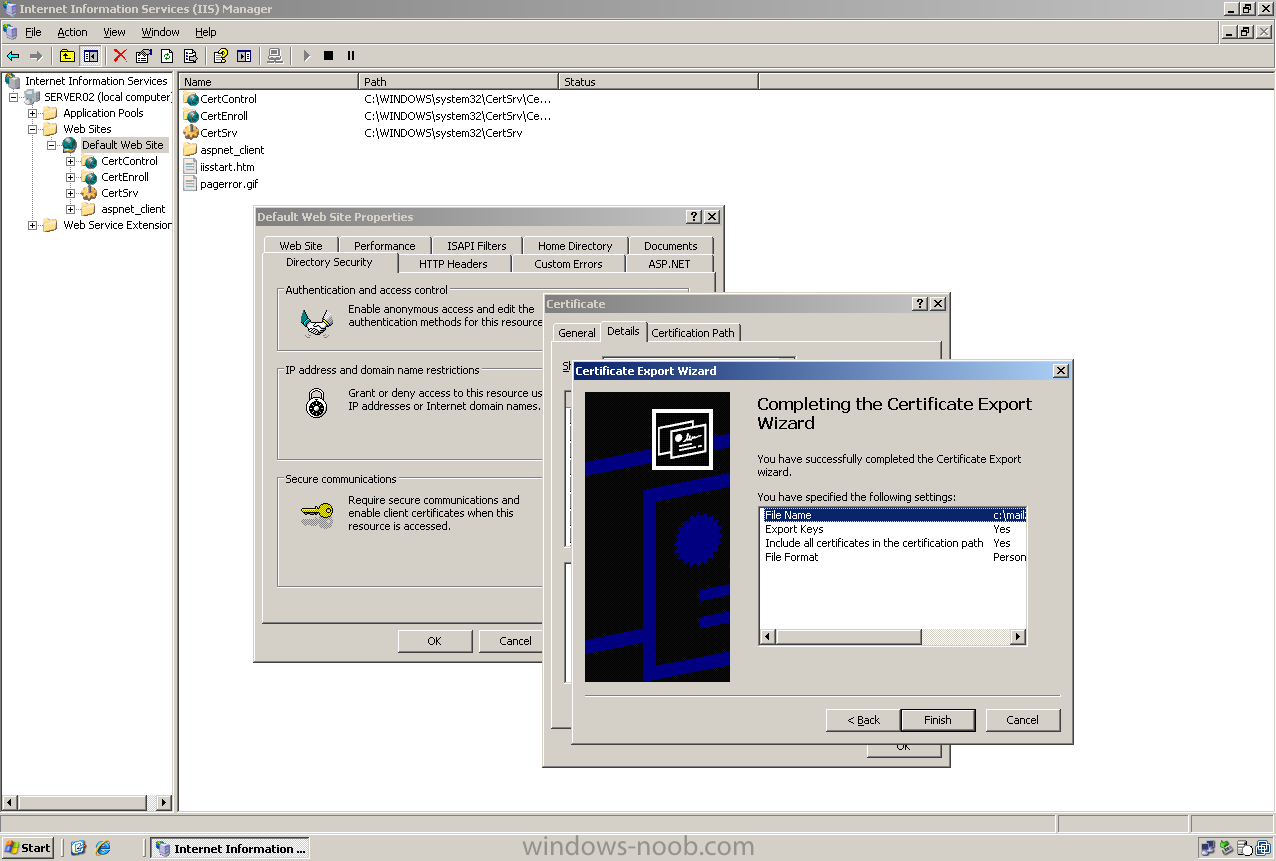
Task: Click the Stop item square icon
Action: coord(328,56)
